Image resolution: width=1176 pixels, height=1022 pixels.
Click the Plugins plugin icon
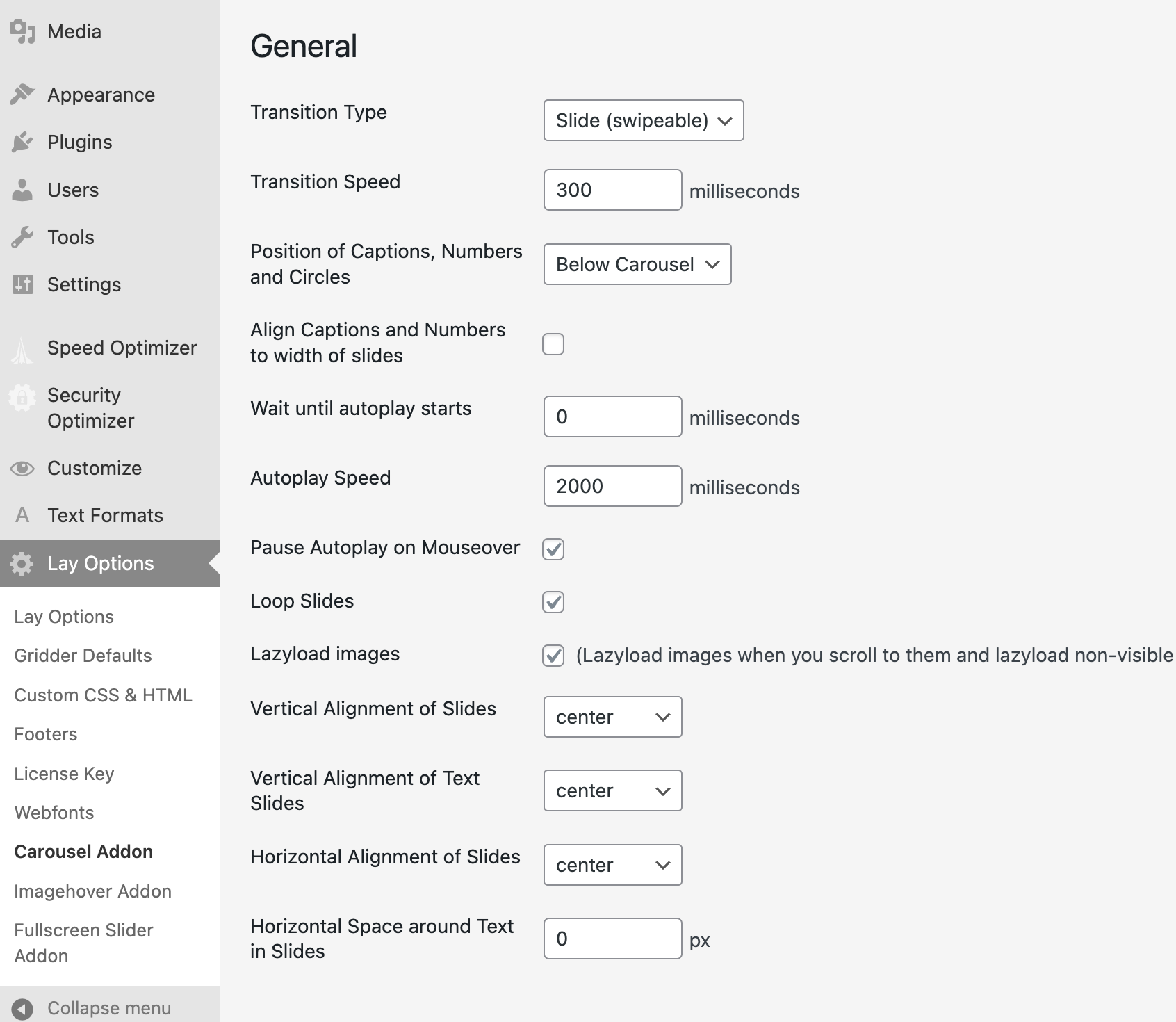pos(22,141)
